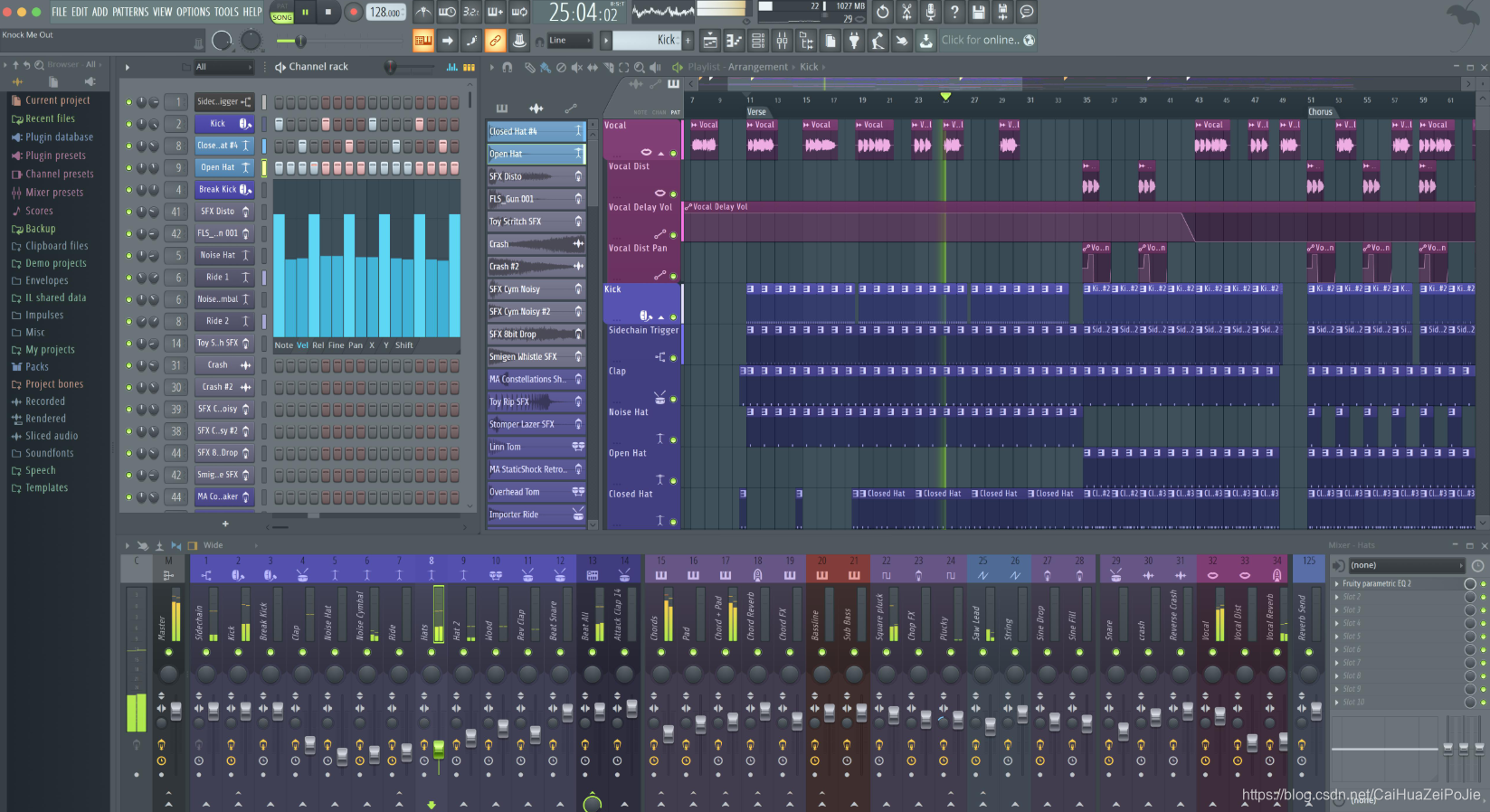This screenshot has width=1490, height=812.
Task: Open the FILE menu
Action: tap(59, 12)
